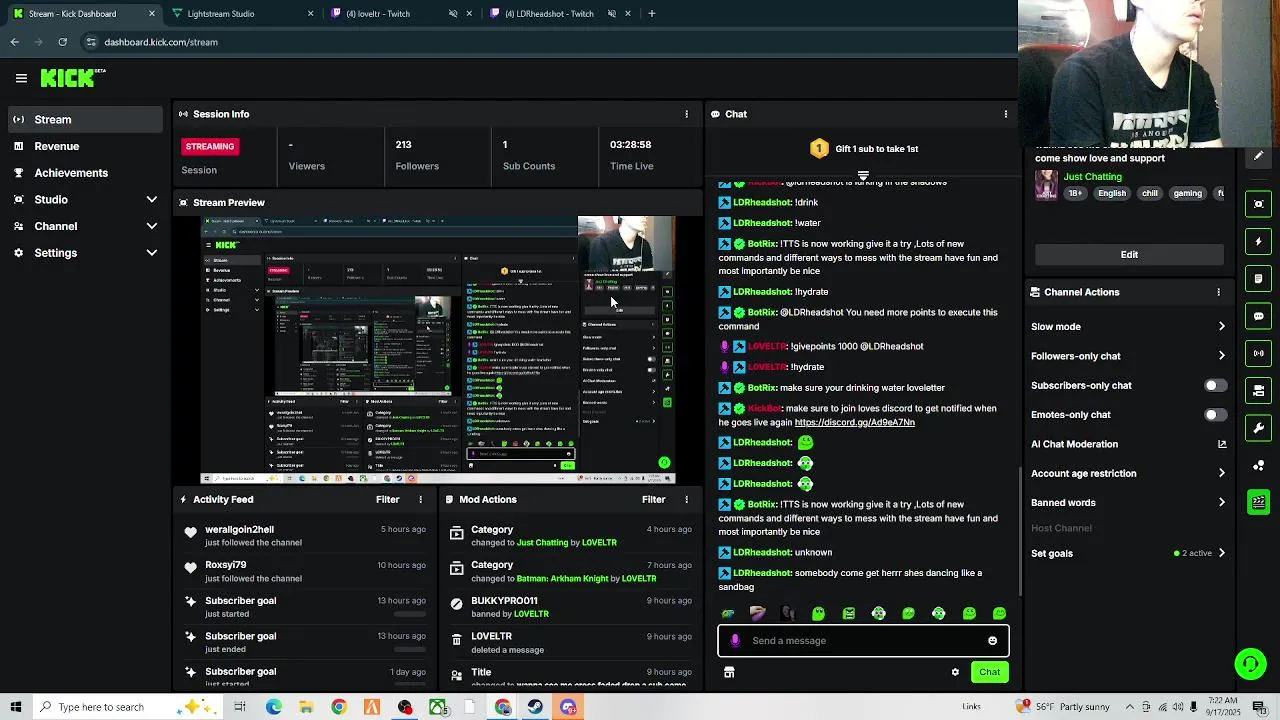Open chat settings gear icon
Viewport: 1280px width, 720px height.
955,672
